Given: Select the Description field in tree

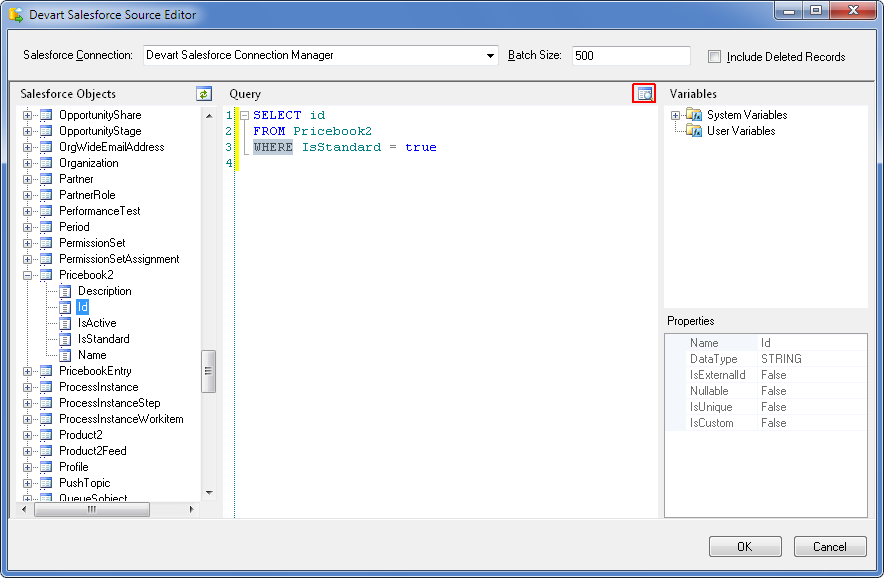Looking at the screenshot, I should tap(104, 291).
